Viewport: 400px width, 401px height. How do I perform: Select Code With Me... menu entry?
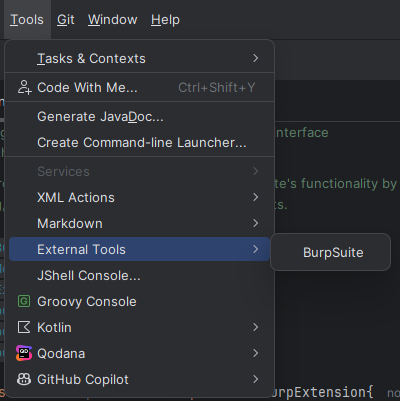click(139, 87)
